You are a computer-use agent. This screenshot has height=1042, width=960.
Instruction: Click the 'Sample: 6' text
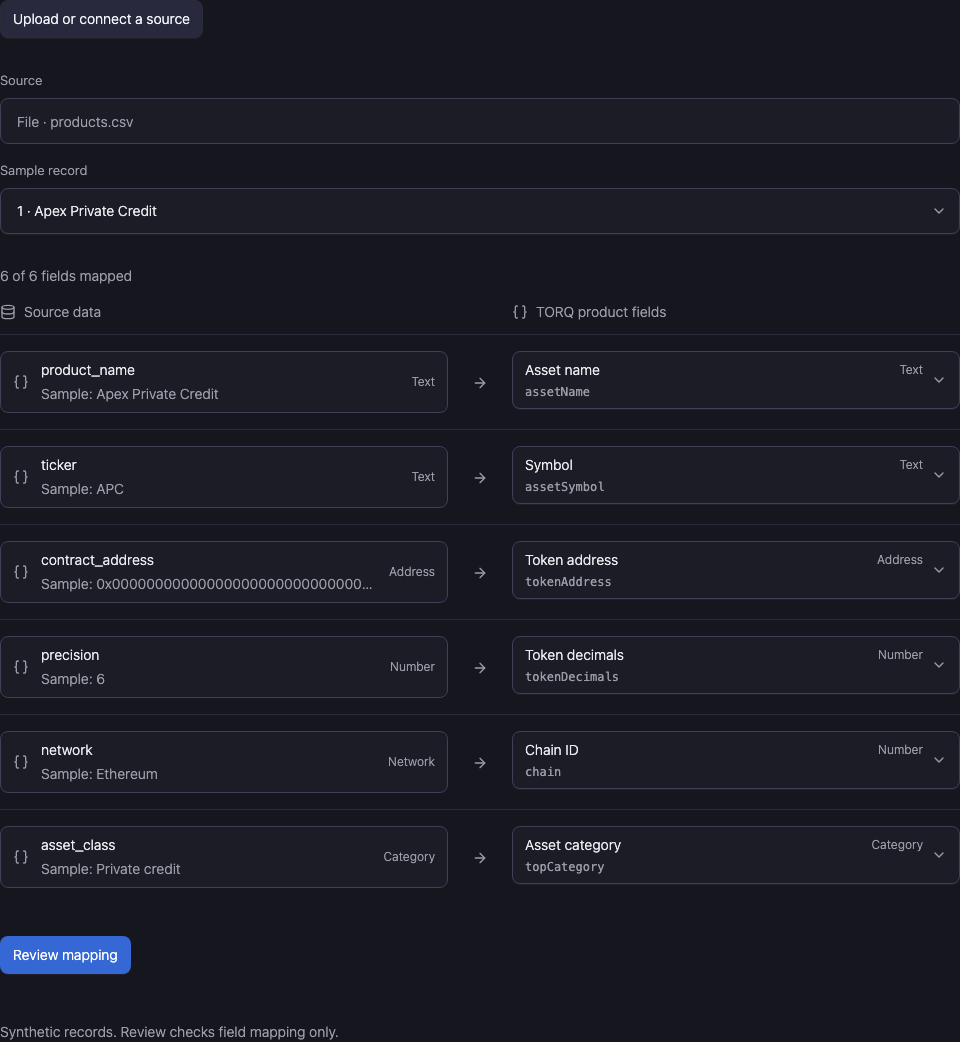tap(72, 679)
